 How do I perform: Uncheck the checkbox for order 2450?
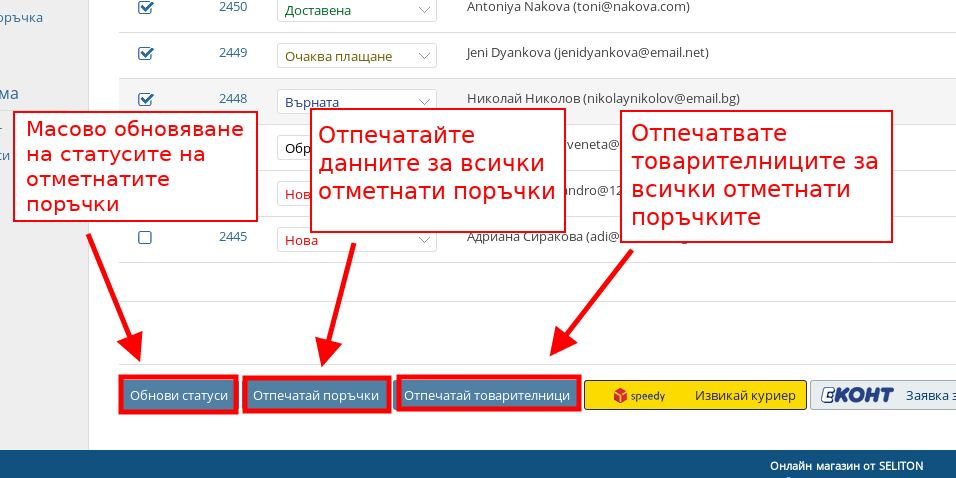(x=145, y=8)
